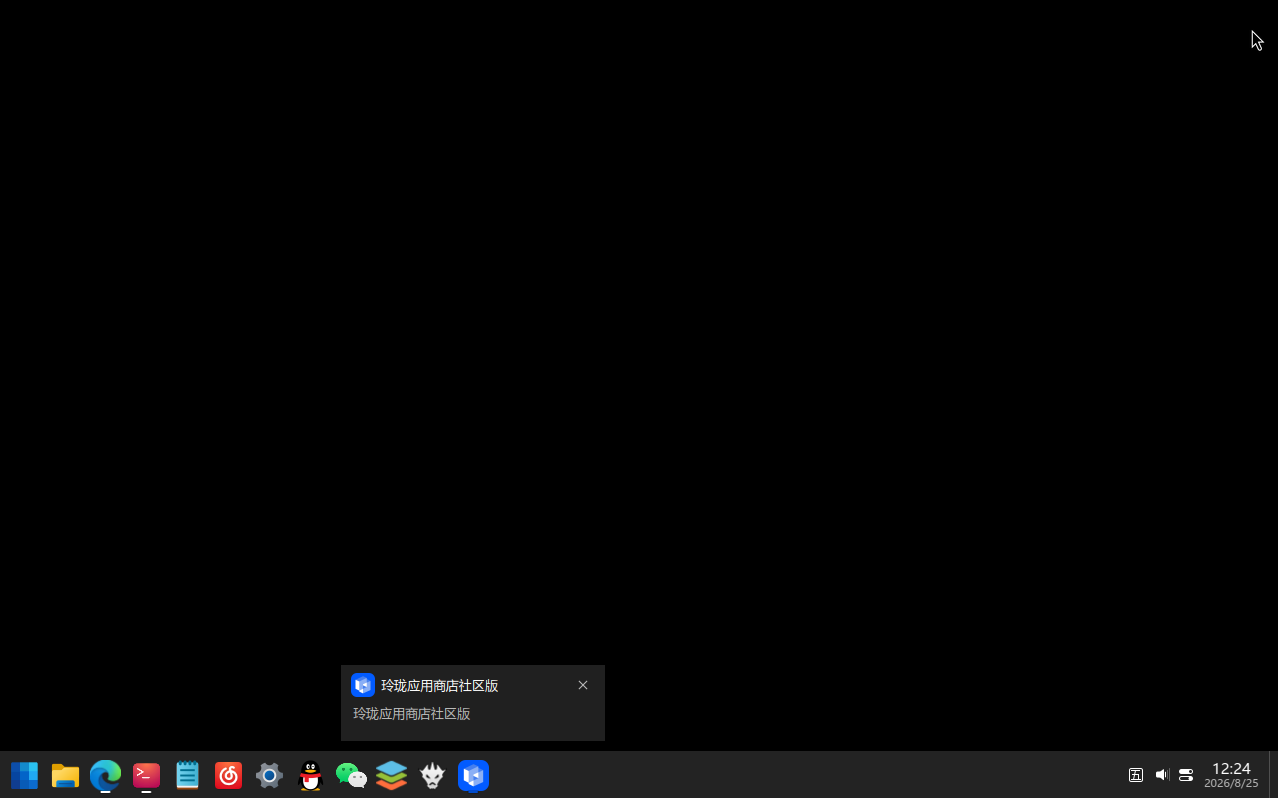The height and width of the screenshot is (798, 1278).
Task: Open the blue notepad text editor icon
Action: [x=187, y=775]
